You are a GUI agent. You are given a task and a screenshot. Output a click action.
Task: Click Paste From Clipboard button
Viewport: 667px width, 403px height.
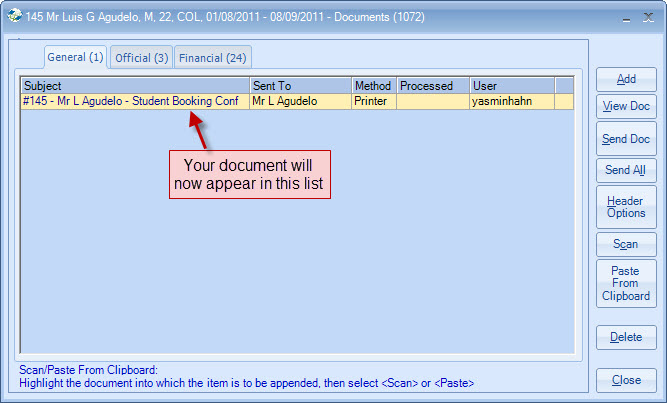[x=626, y=283]
